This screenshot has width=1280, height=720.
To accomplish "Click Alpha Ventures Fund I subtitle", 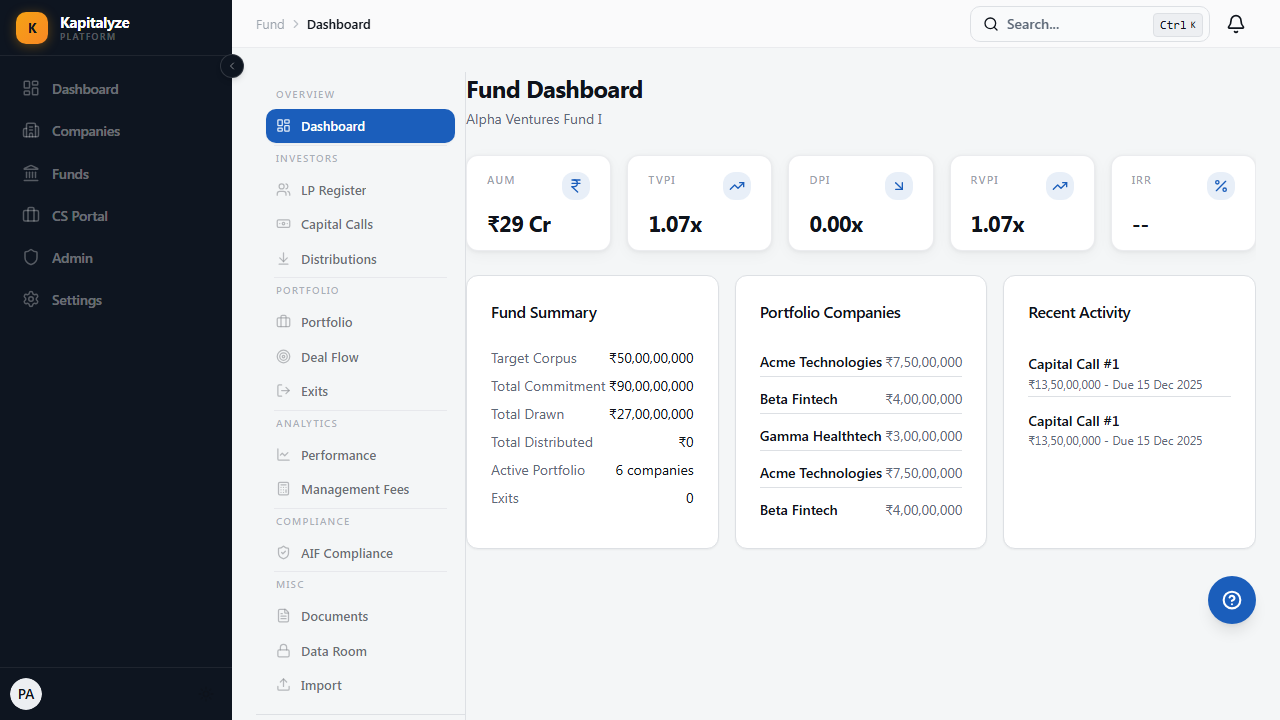I will coord(534,120).
